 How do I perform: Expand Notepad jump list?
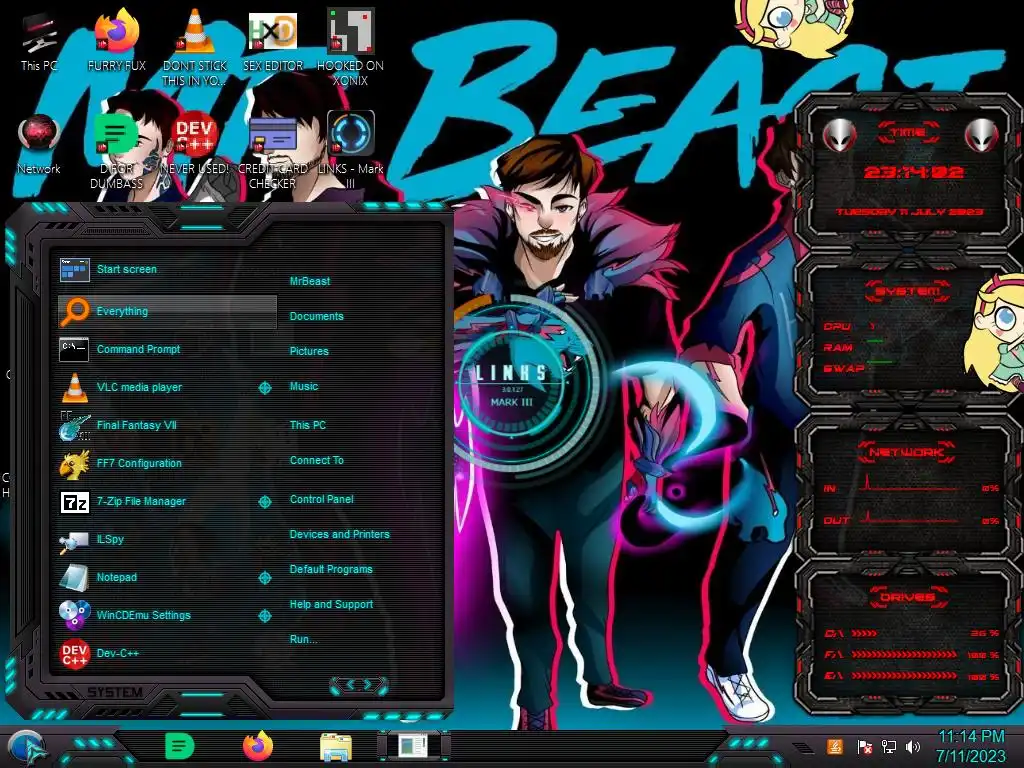click(264, 578)
